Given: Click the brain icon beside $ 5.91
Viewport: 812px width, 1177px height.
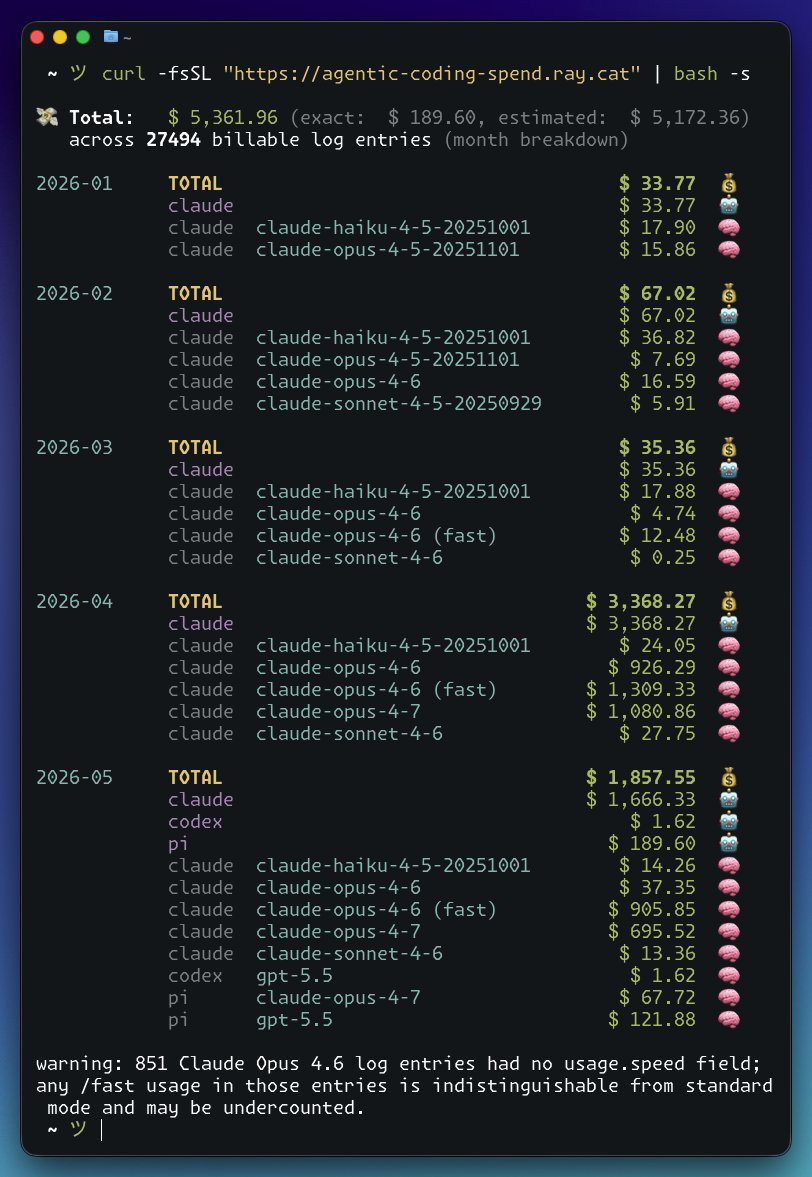Looking at the screenshot, I should pos(729,404).
